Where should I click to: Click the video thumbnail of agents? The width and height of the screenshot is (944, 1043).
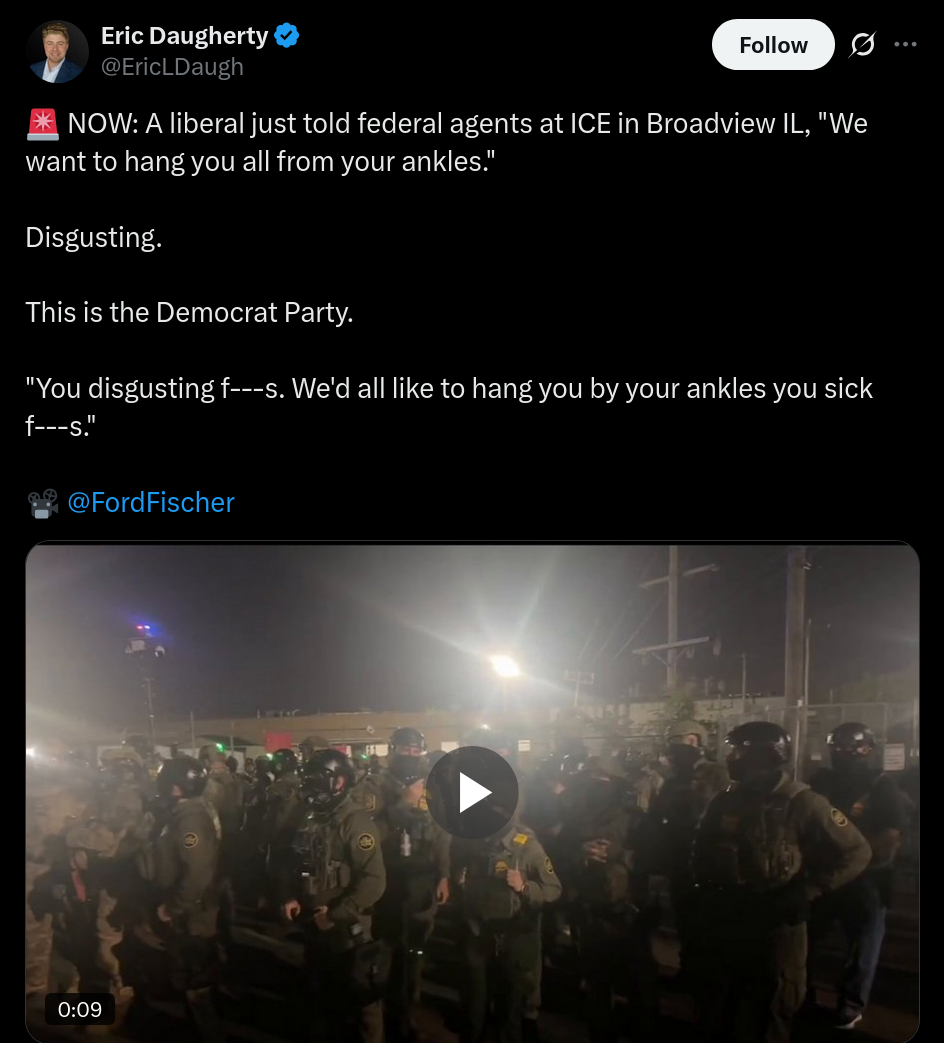472,792
